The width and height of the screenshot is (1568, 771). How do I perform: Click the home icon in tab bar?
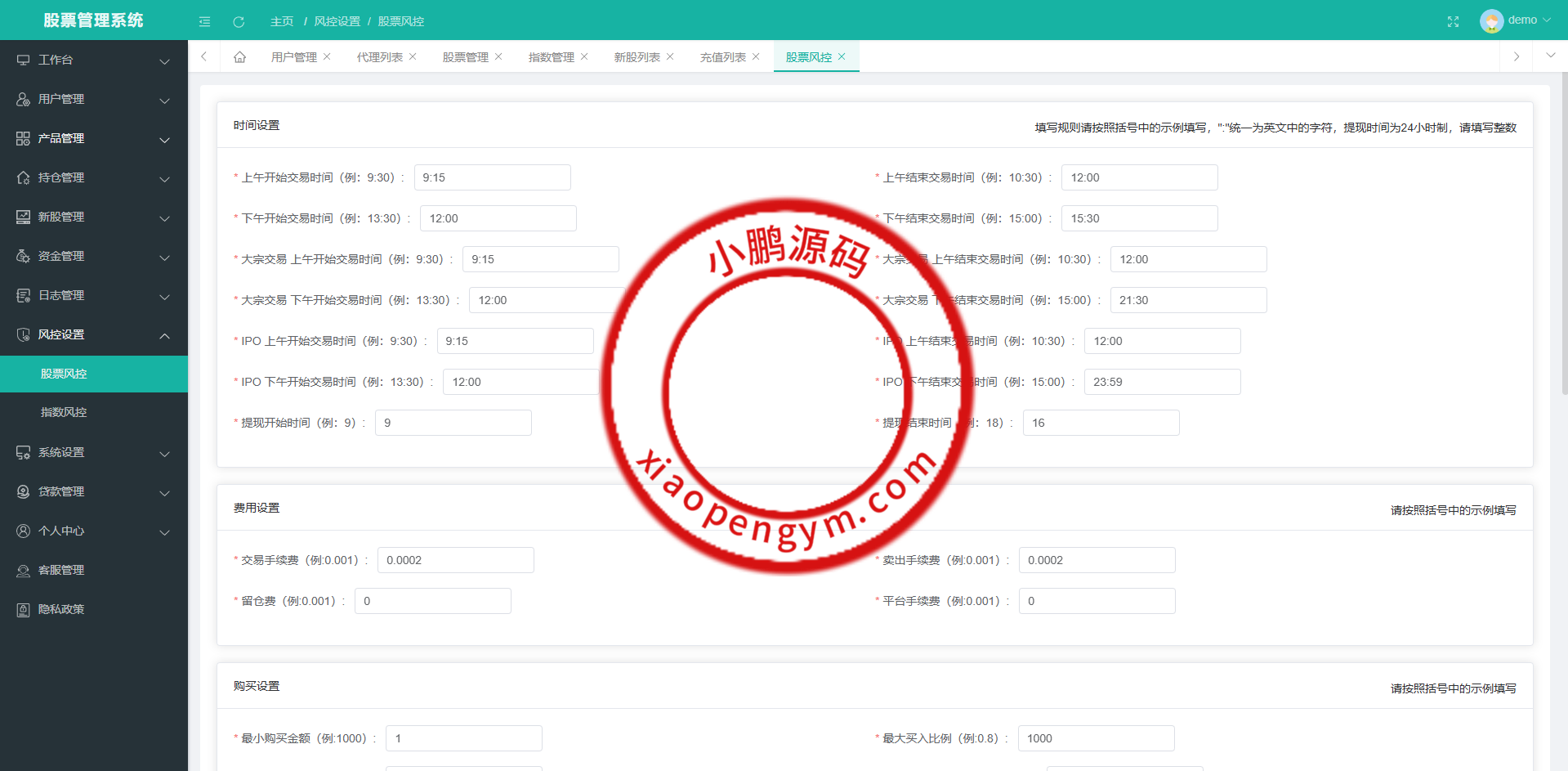coord(239,56)
